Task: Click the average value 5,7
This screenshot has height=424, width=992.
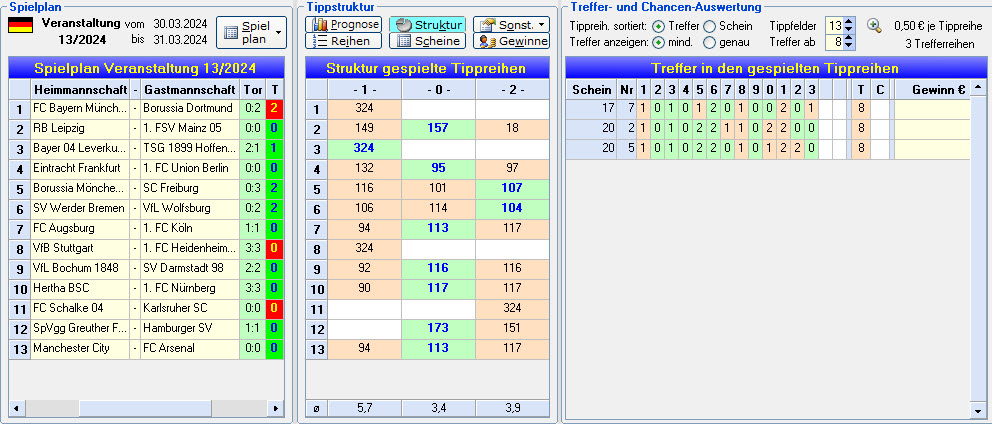Action: (x=364, y=408)
